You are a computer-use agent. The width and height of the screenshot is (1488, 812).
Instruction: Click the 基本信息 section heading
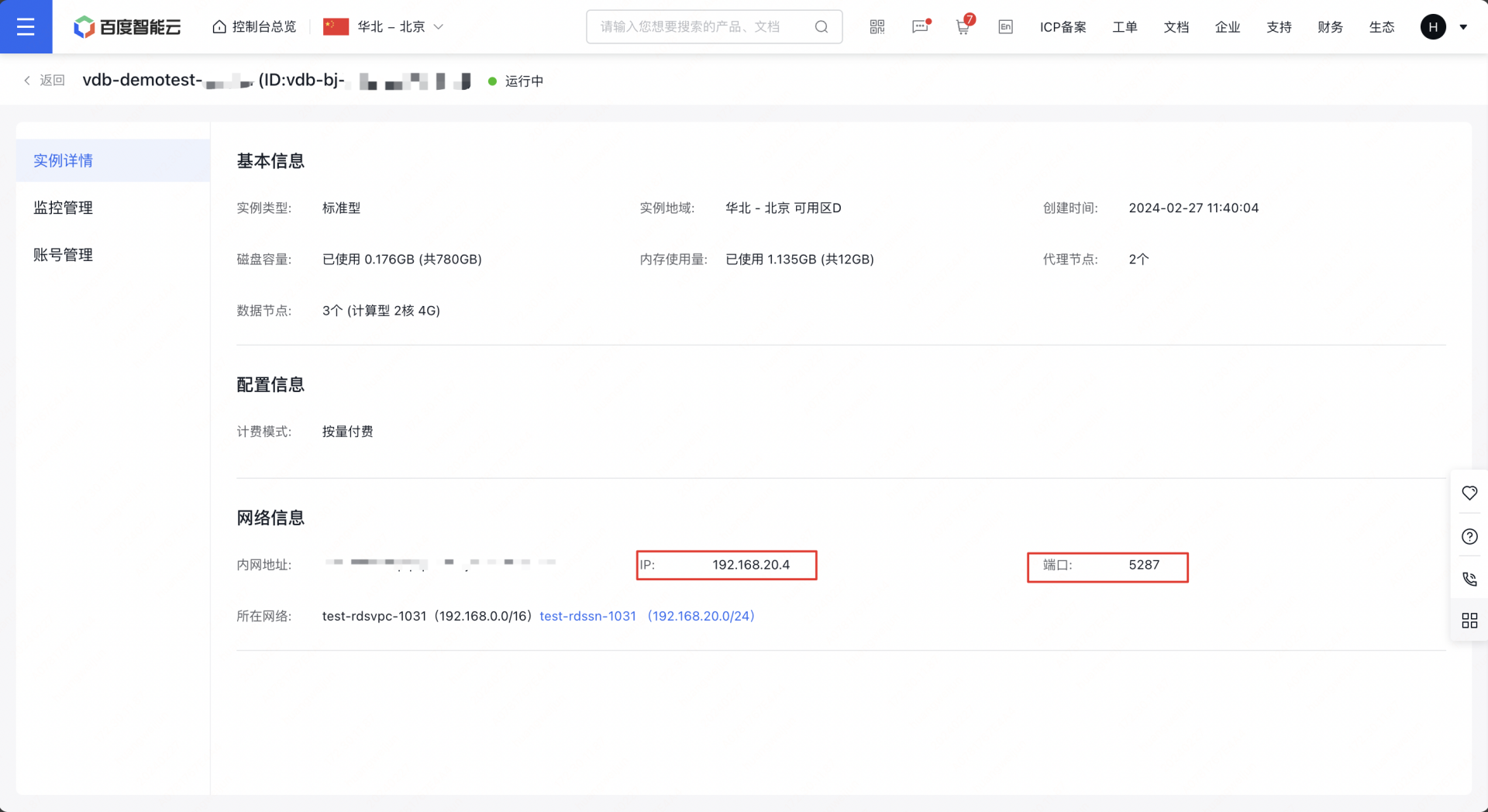(270, 161)
